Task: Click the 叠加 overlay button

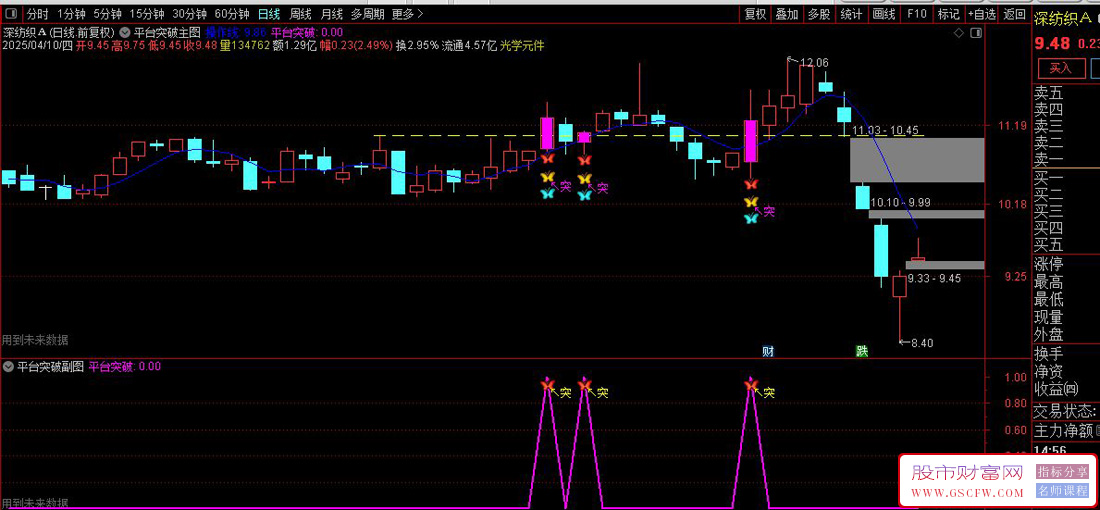Action: click(x=787, y=14)
